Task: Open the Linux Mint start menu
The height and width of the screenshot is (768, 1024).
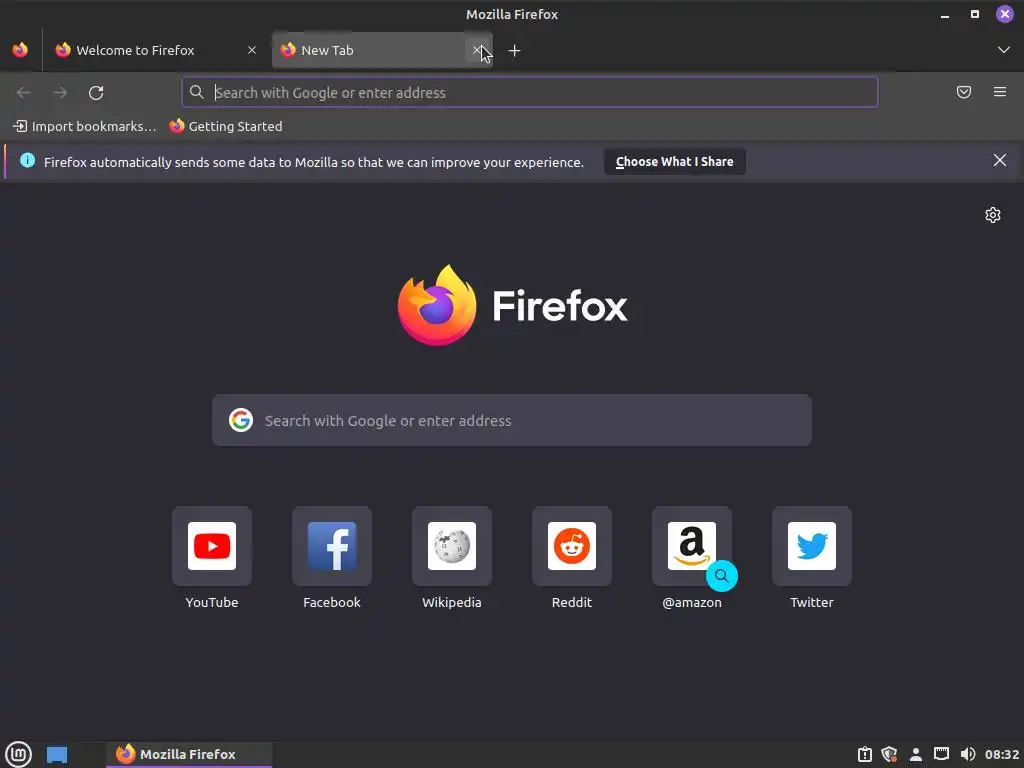Action: point(18,754)
